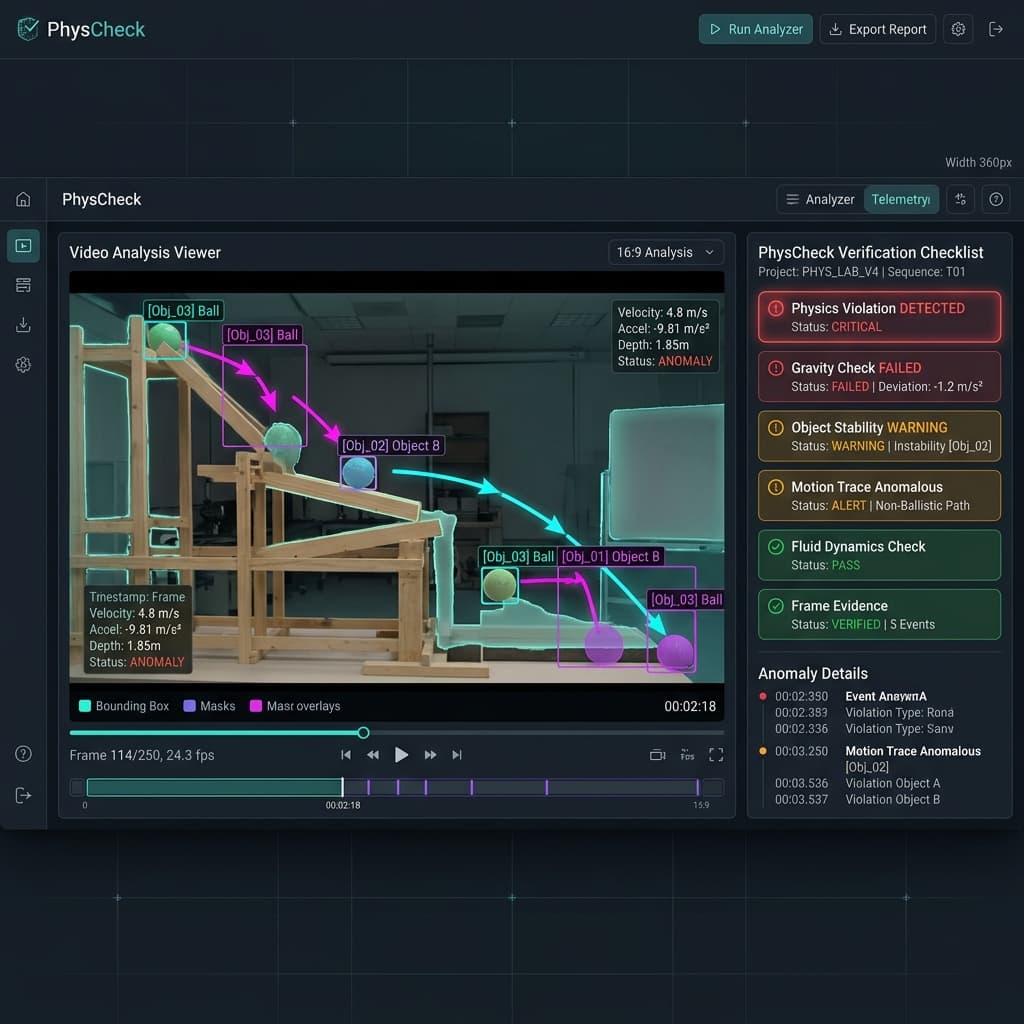The height and width of the screenshot is (1024, 1024).
Task: Open the Gravity Check FAILED card
Action: 879,377
